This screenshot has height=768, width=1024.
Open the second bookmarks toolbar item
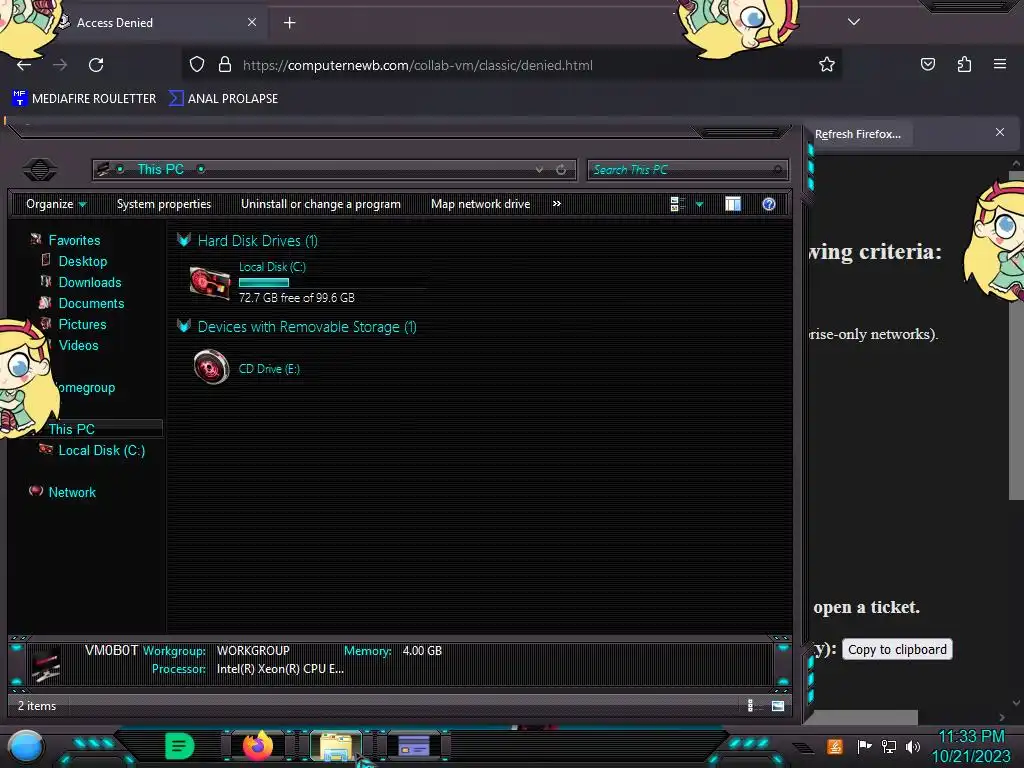click(x=223, y=99)
